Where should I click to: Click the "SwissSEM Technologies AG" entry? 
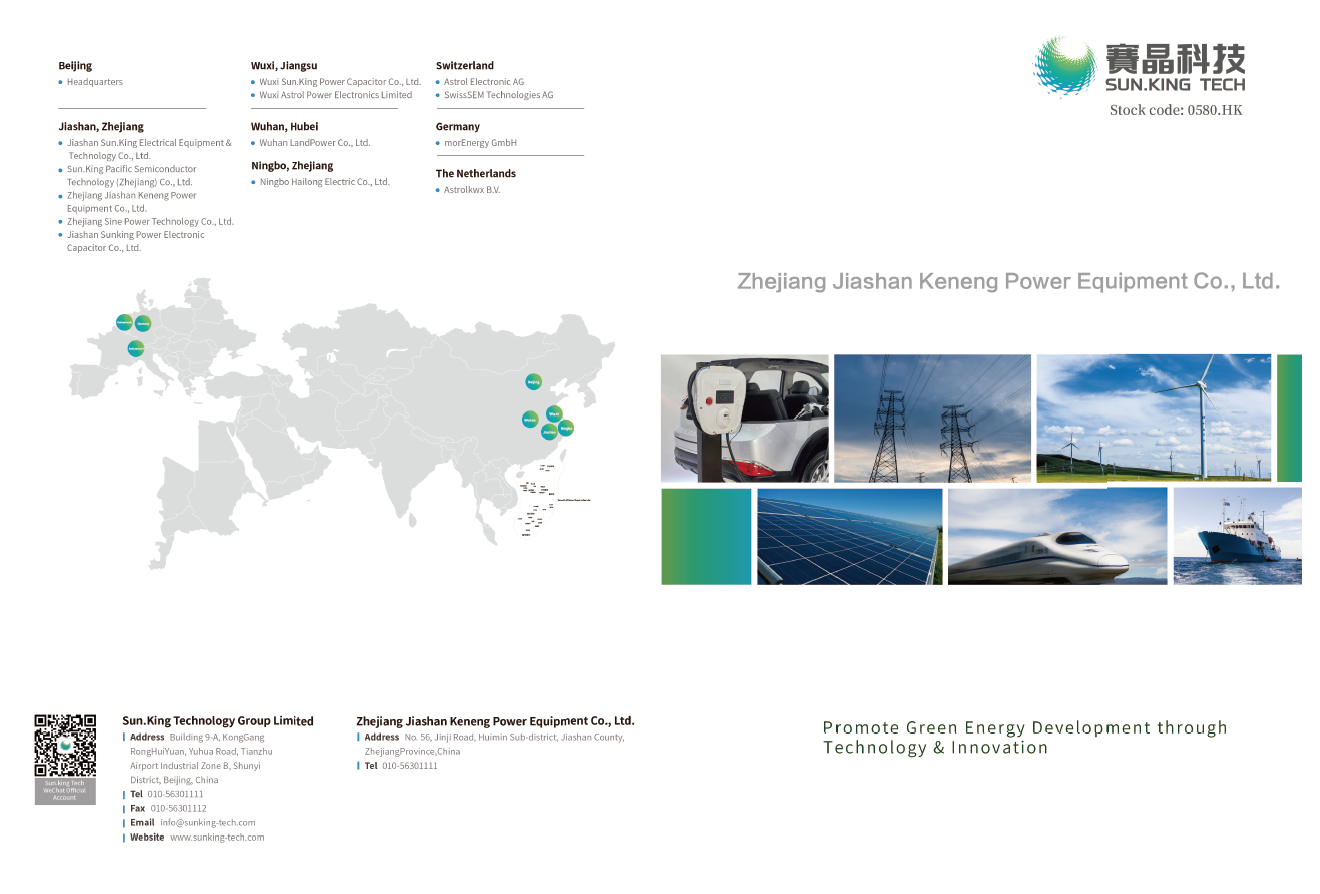(499, 95)
